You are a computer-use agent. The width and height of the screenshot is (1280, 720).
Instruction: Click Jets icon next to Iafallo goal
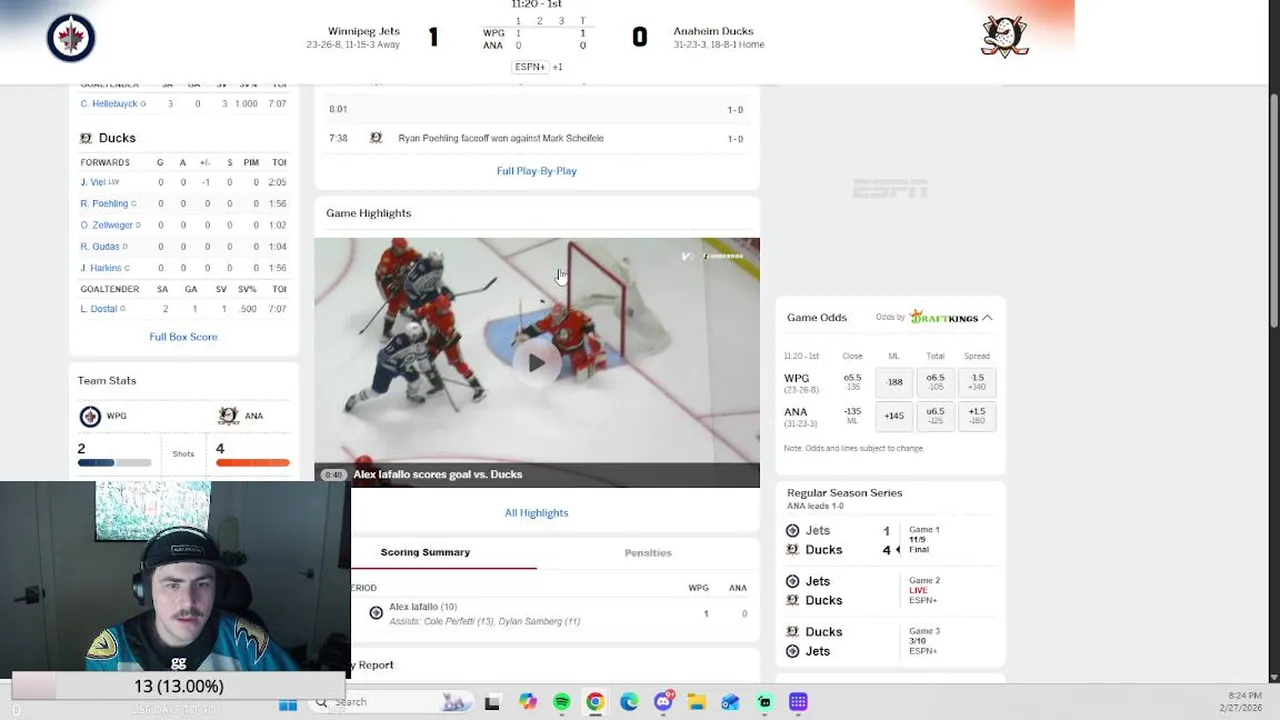(x=376, y=613)
